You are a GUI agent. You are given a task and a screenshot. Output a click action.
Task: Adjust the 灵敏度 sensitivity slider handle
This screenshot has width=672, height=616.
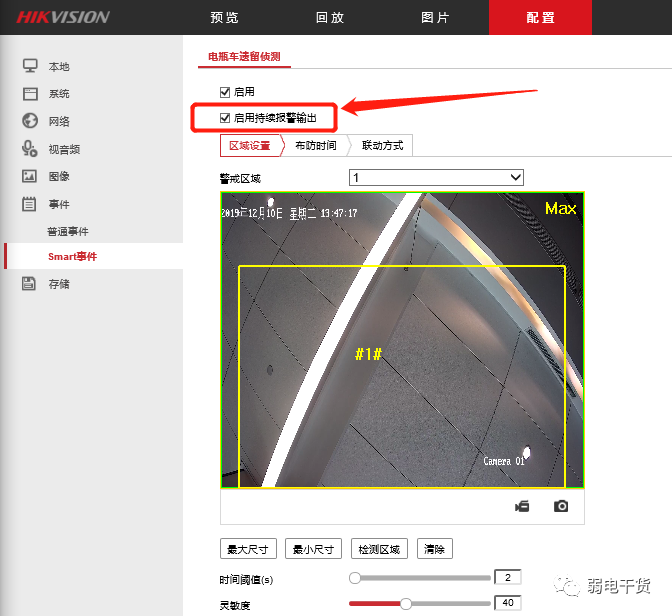tap(406, 604)
